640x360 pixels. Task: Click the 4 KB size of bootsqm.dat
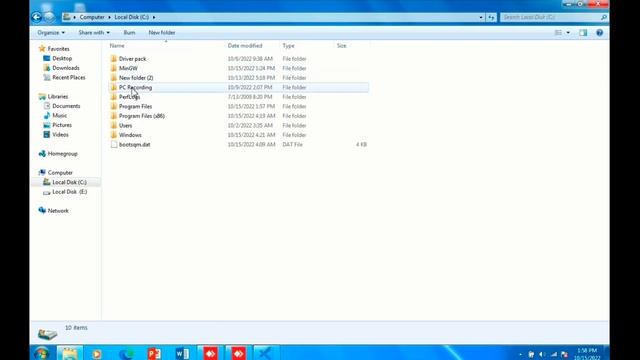click(x=361, y=144)
